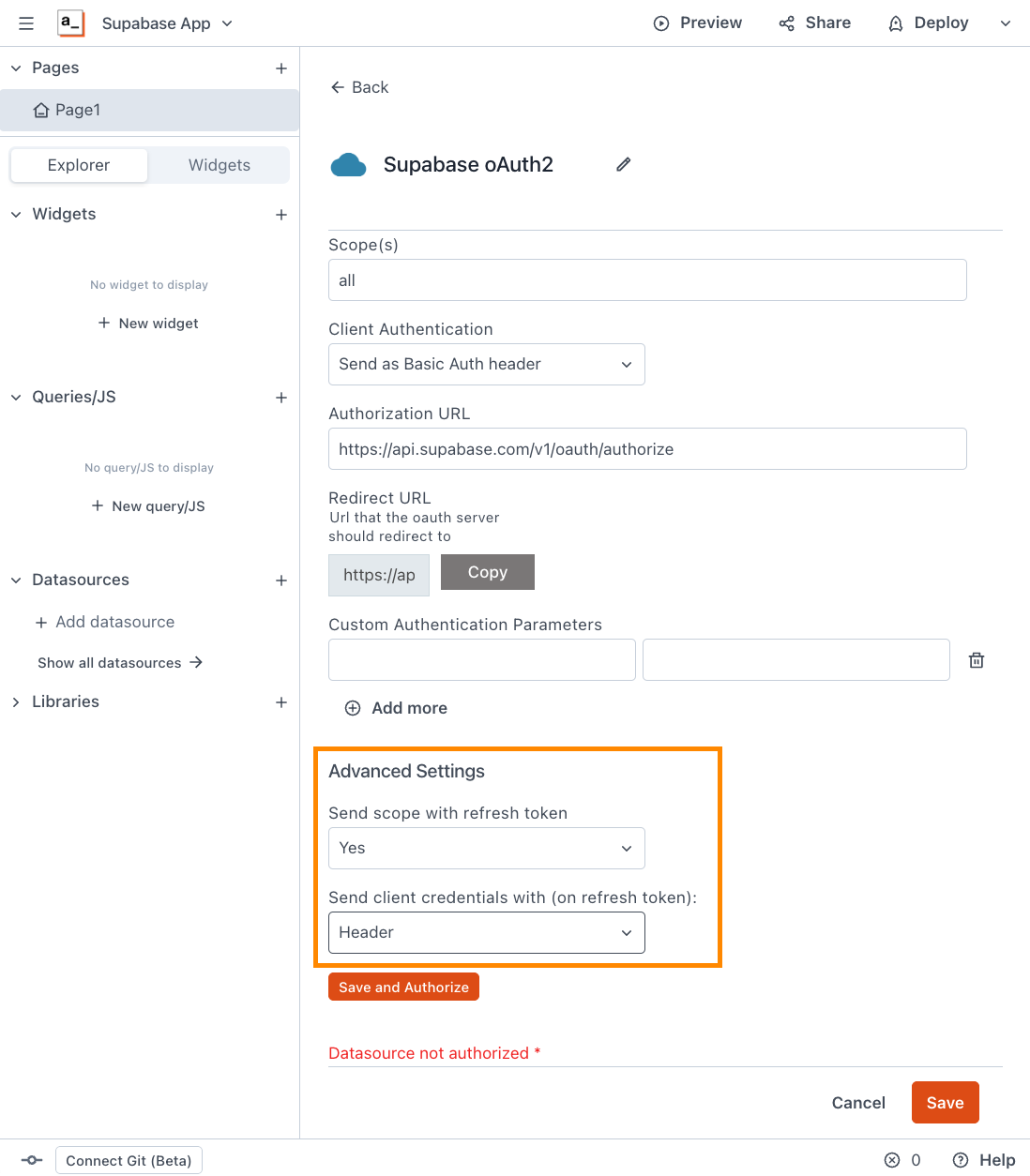Click the pencil to rename Supabase oAuth2
The height and width of the screenshot is (1176, 1030).
623,164
